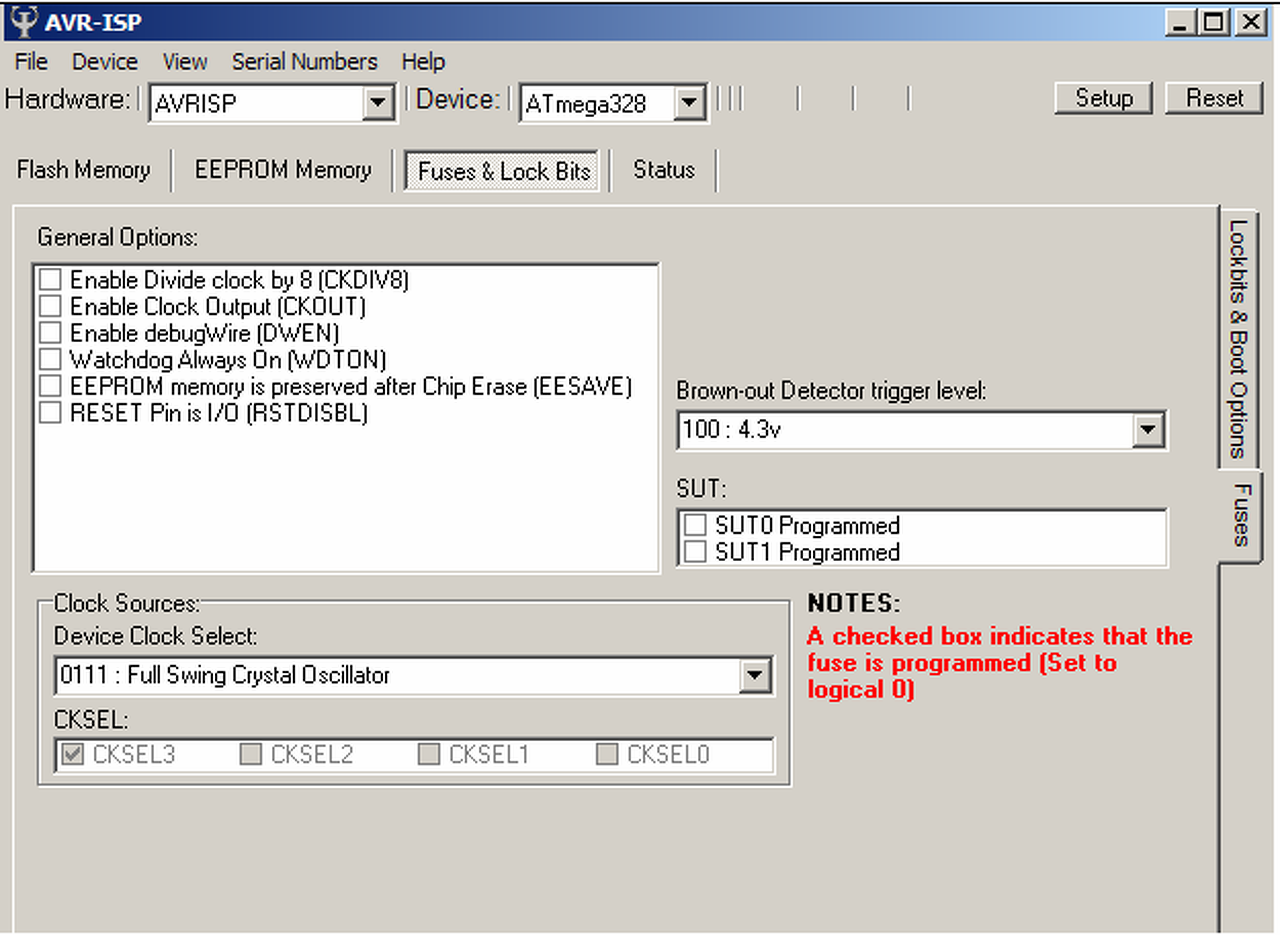Maximize the AVR-ISP window

1214,21
